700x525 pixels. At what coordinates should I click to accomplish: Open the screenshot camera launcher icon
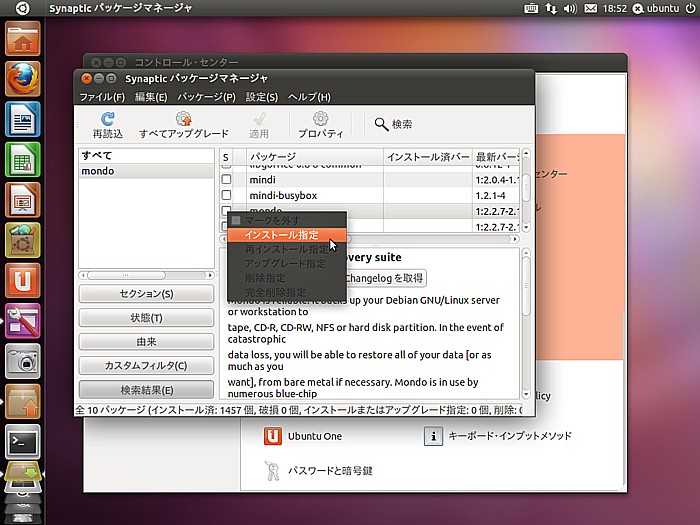(x=23, y=361)
